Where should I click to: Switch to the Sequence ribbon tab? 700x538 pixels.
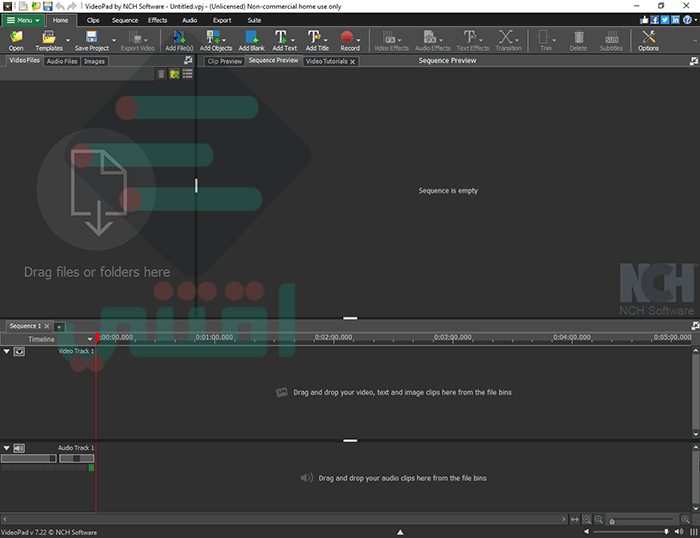[125, 20]
